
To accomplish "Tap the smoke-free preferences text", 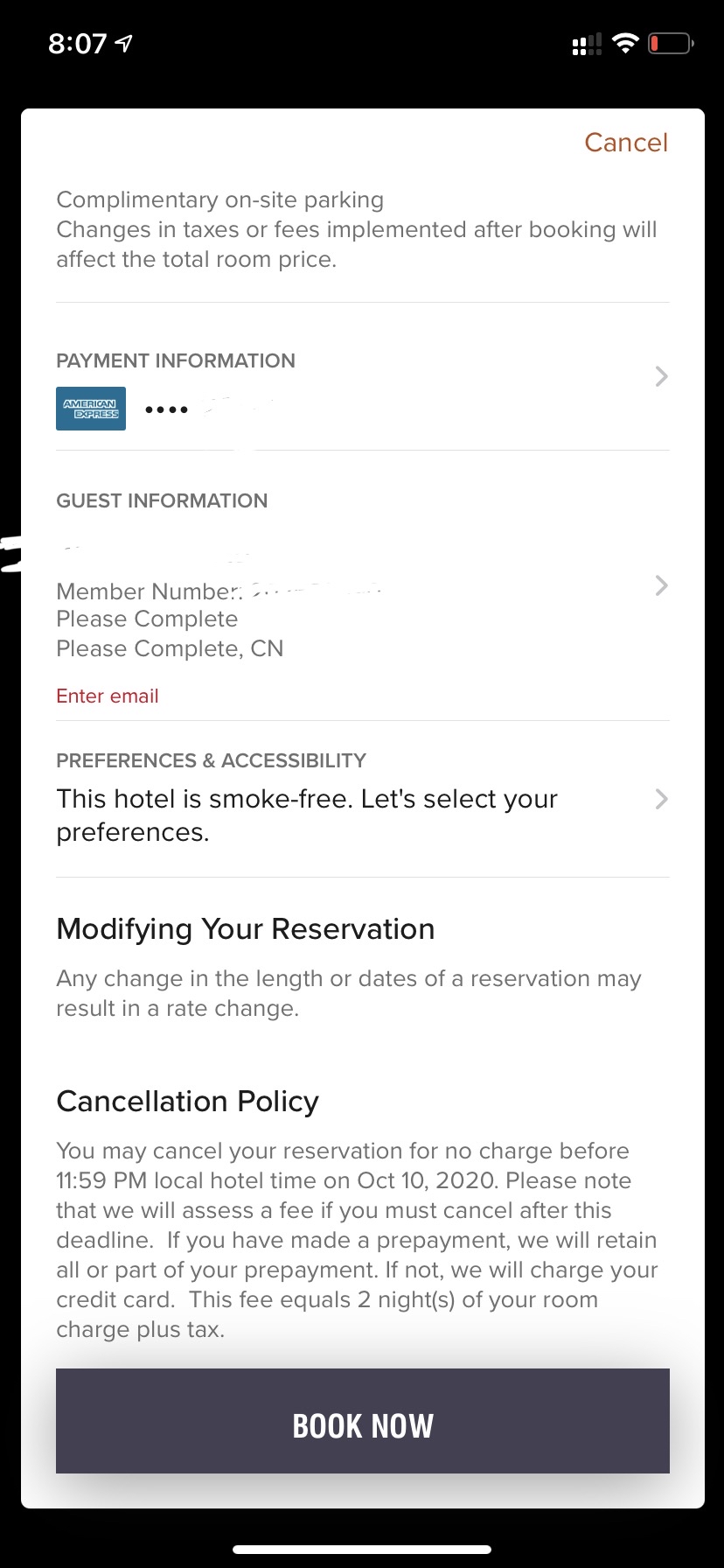I will (307, 815).
